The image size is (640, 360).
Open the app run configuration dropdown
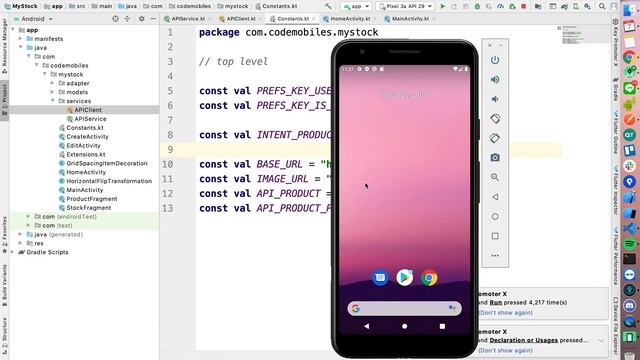[356, 6]
